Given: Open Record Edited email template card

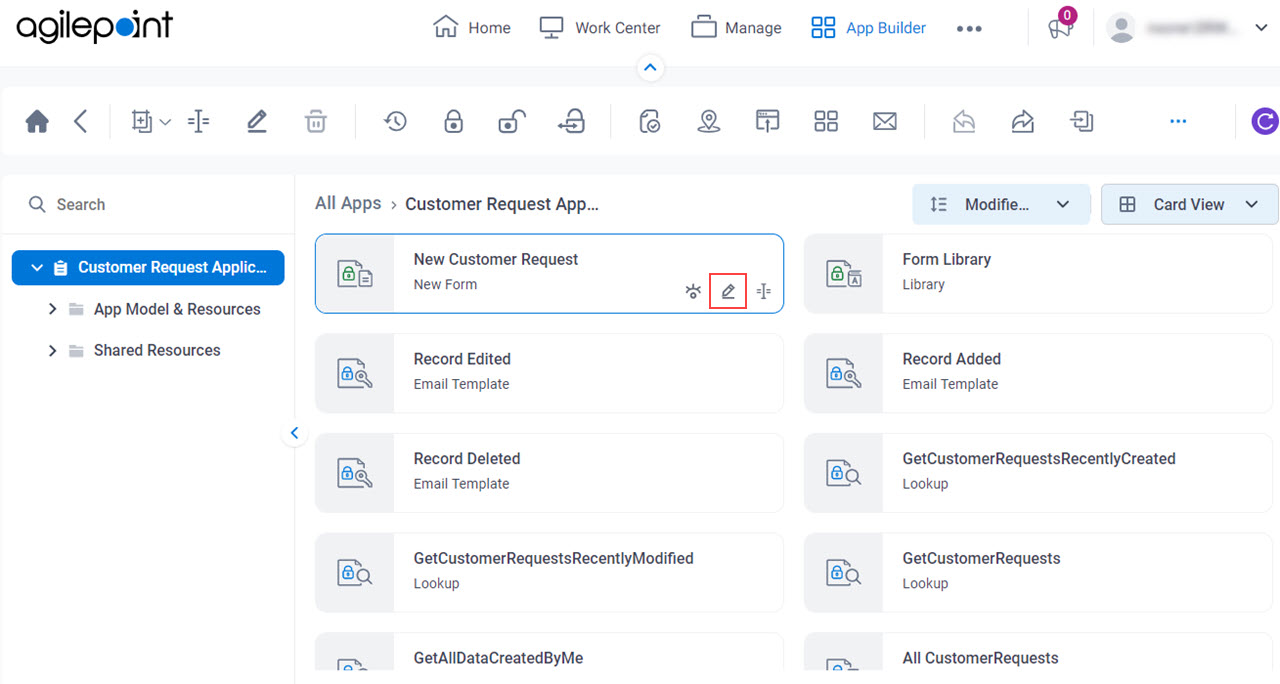Looking at the screenshot, I should (549, 374).
